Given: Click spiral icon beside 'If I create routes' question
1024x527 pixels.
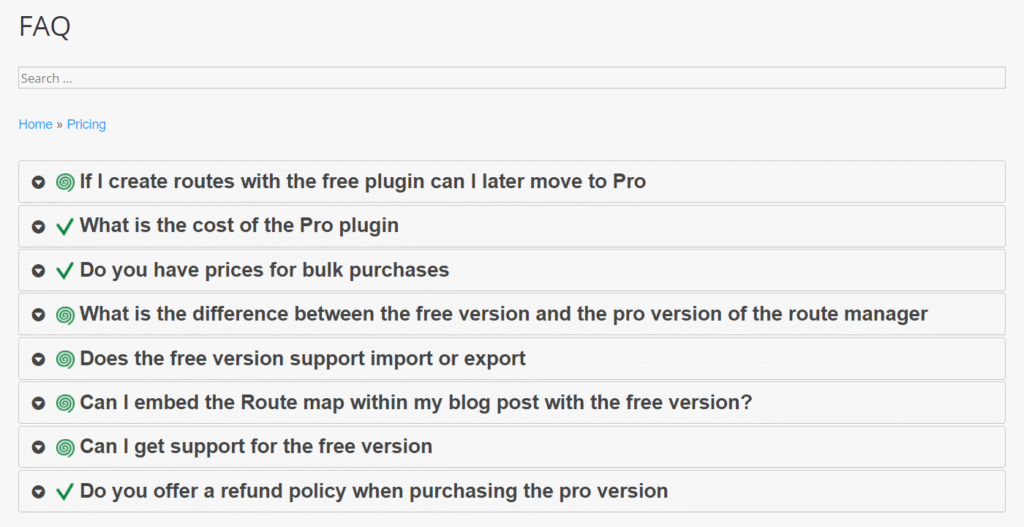Looking at the screenshot, I should (65, 182).
